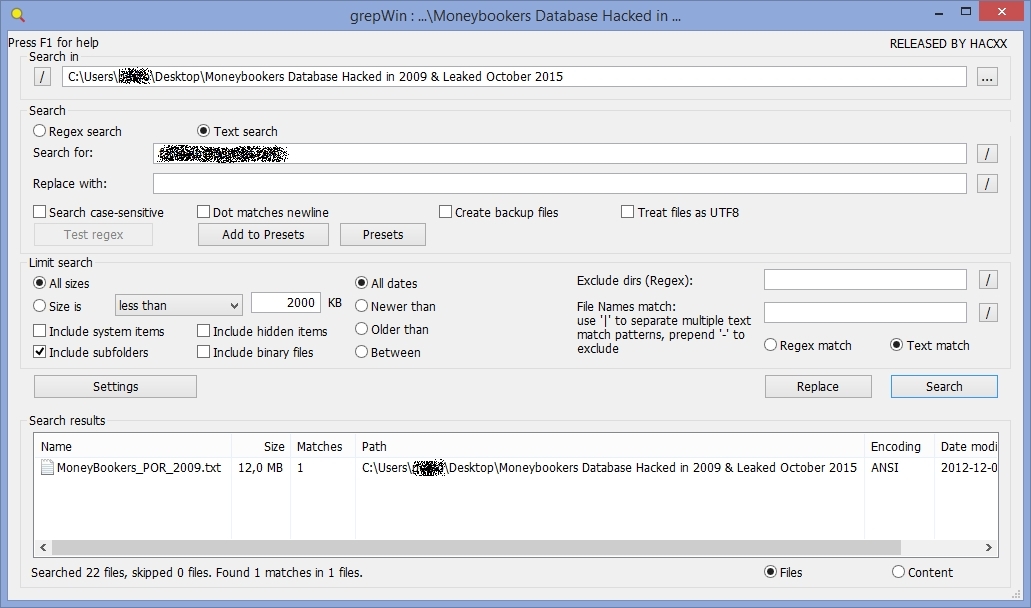Open folder browser with the ellipsis button
1031x608 pixels.
pos(987,77)
